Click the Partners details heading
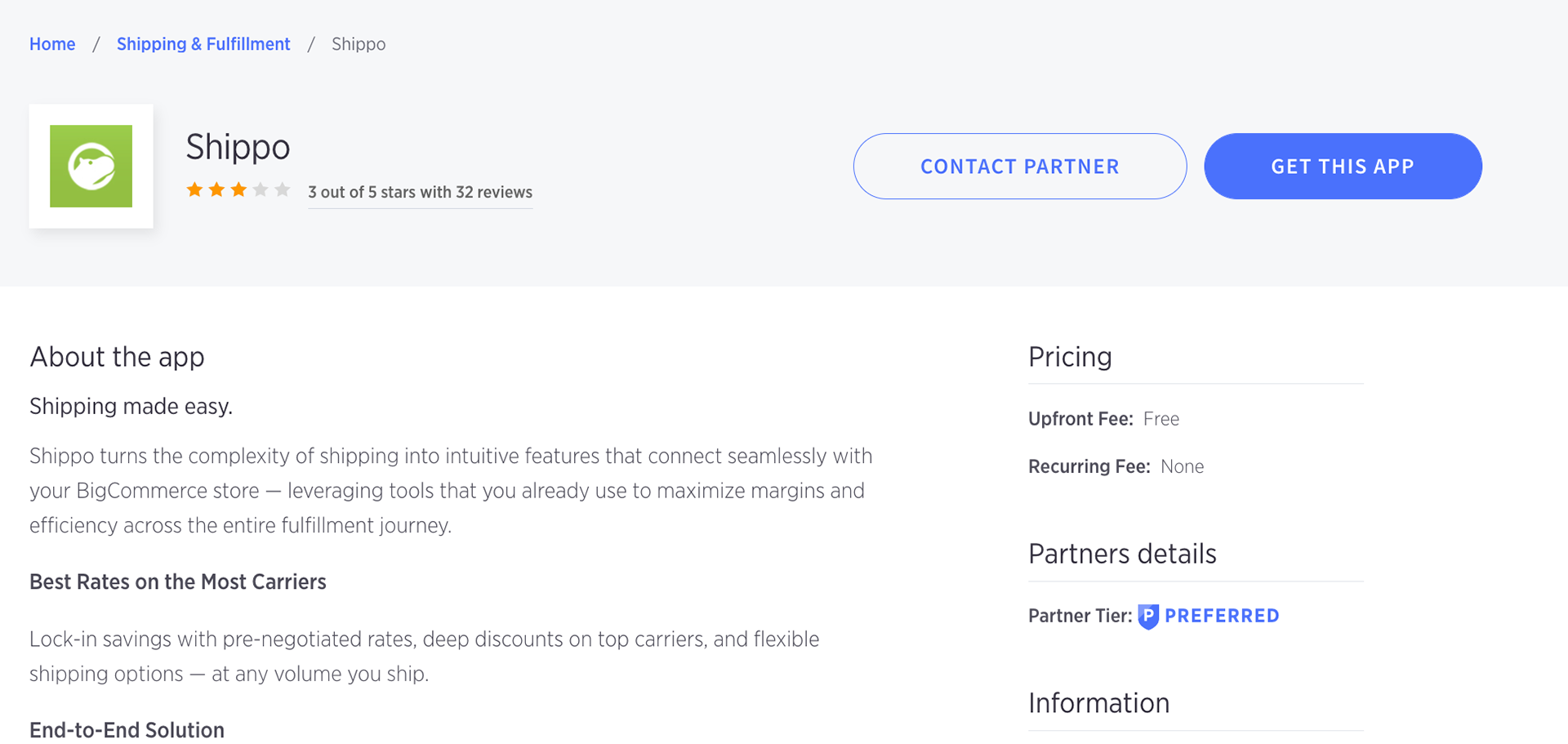Image resolution: width=1568 pixels, height=744 pixels. [x=1122, y=554]
